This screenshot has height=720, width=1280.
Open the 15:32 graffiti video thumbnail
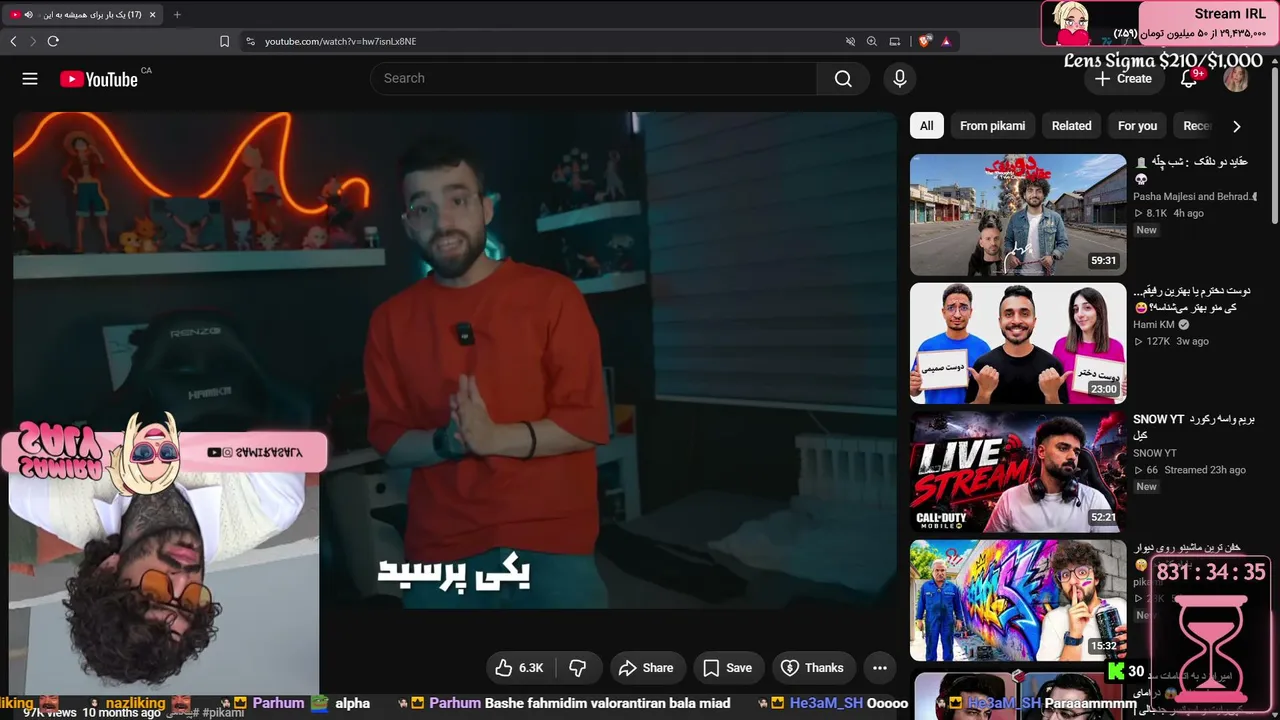(1018, 600)
